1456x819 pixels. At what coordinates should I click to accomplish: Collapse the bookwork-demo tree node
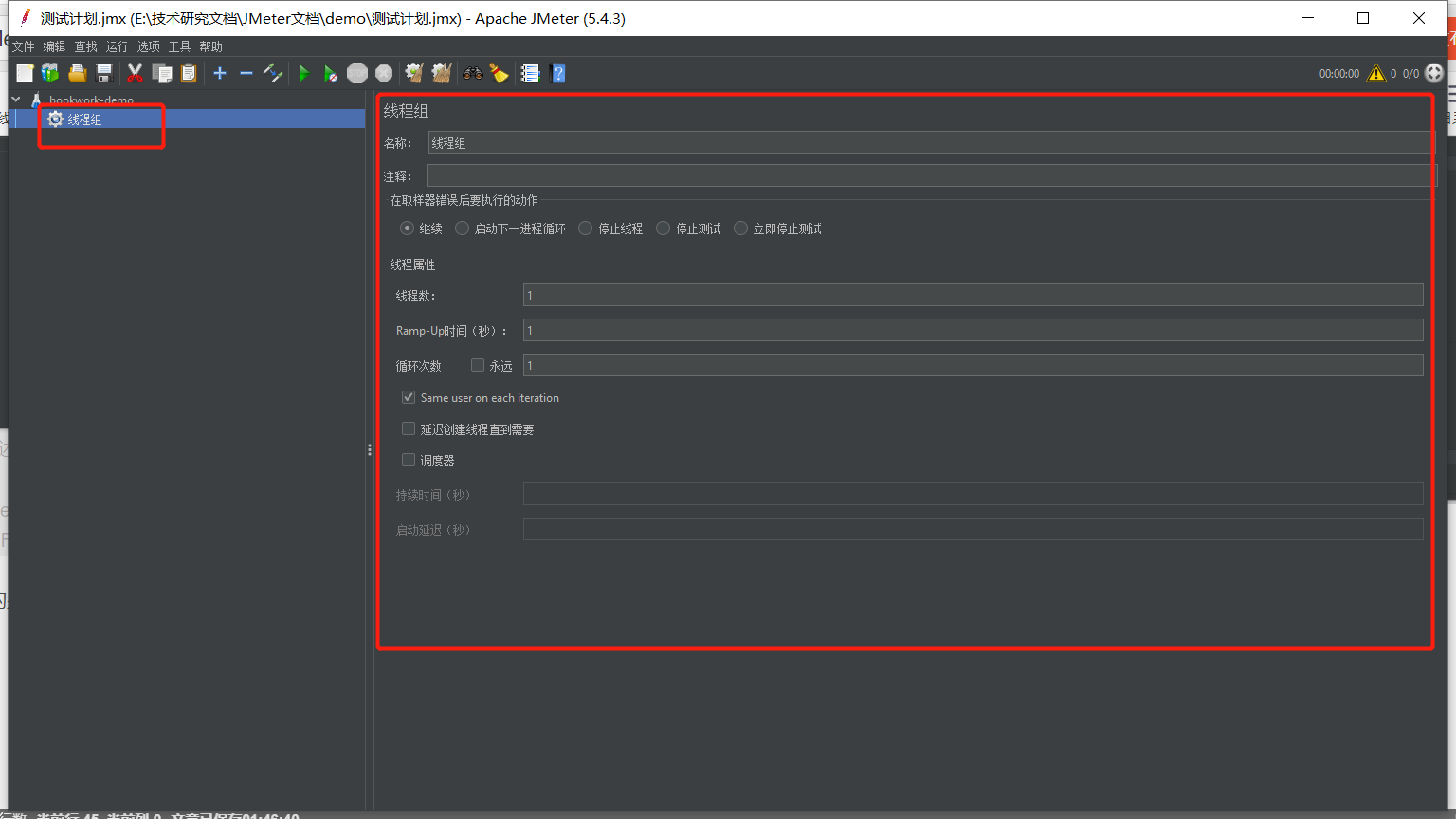tap(16, 100)
